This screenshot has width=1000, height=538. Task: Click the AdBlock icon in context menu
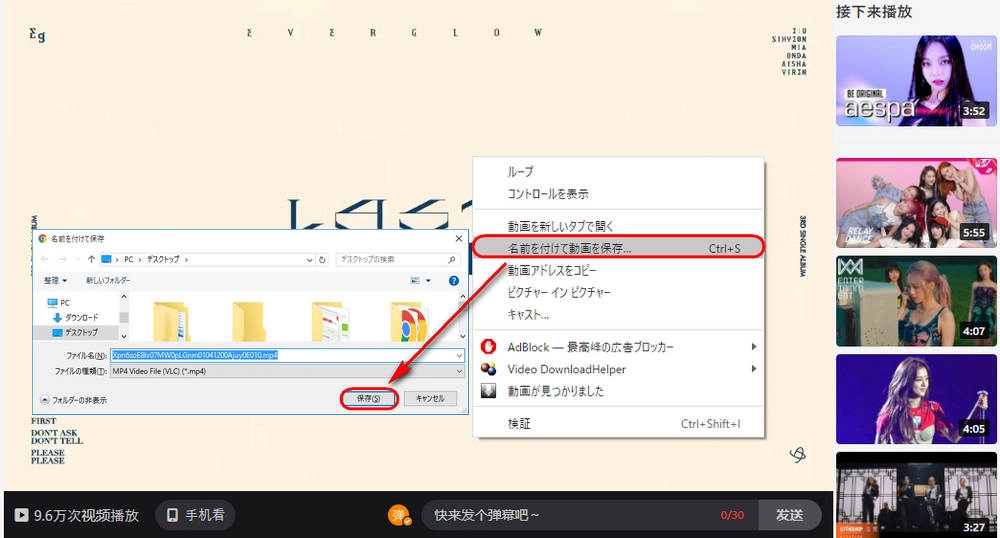pos(489,347)
